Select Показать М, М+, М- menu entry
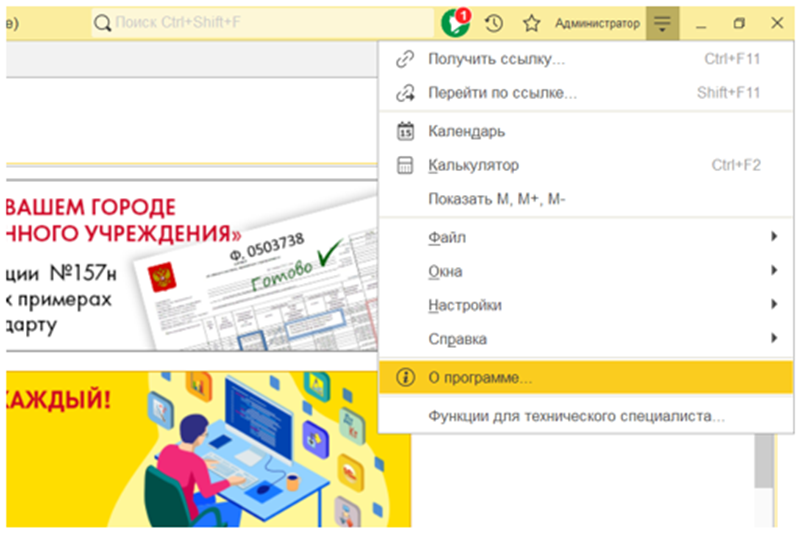Image resolution: width=801 pixels, height=543 pixels. click(496, 199)
